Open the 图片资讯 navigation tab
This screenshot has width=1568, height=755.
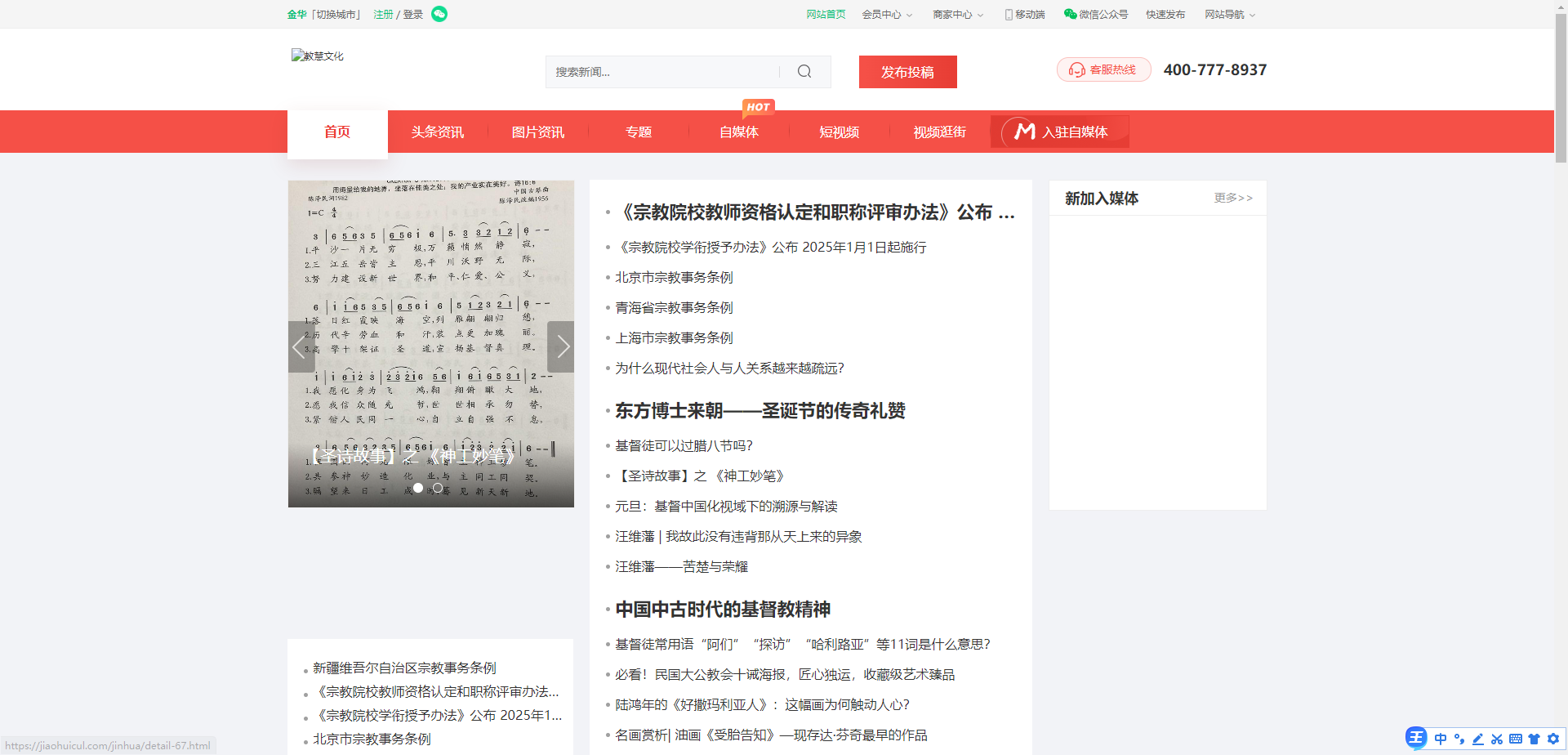click(x=538, y=132)
